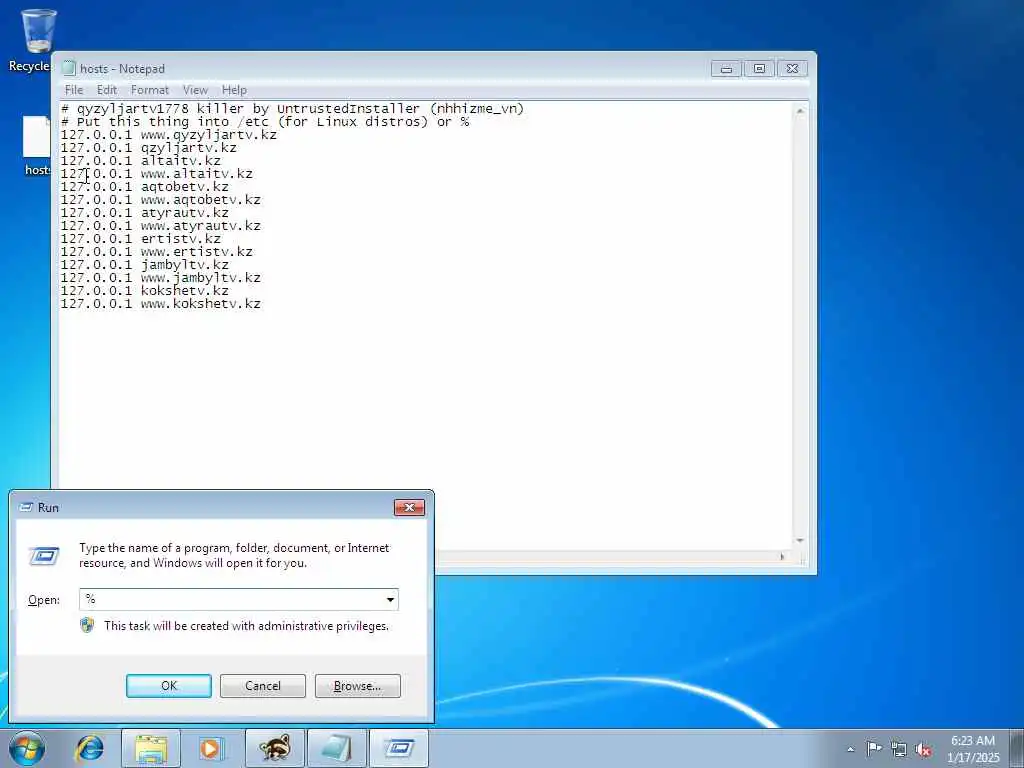This screenshot has height=768, width=1024.
Task: Switch to the Run taskbar button
Action: pos(399,748)
